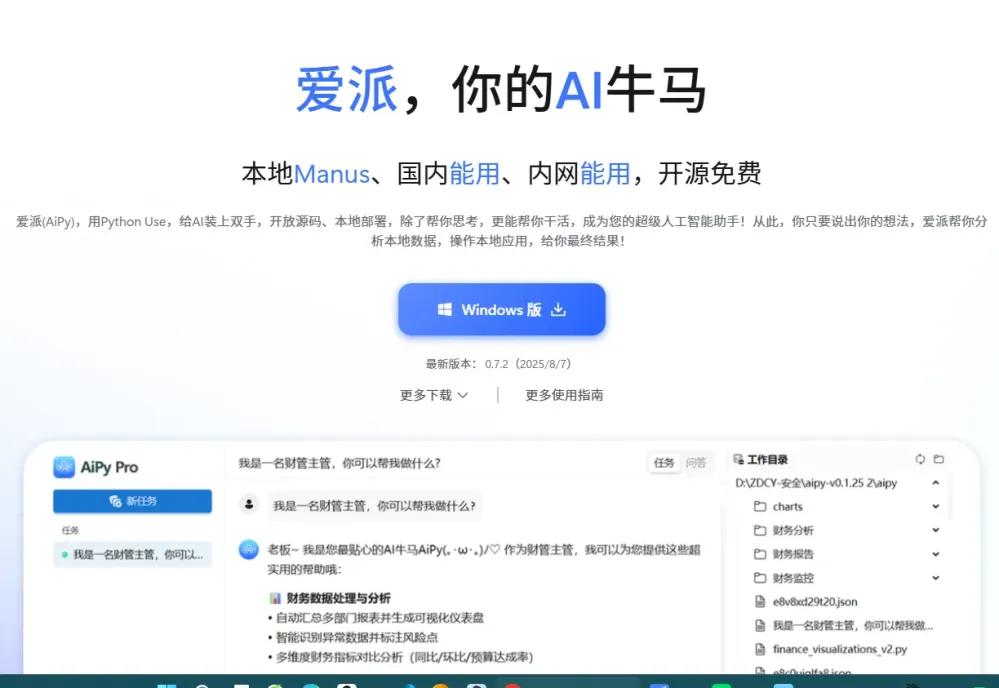Click the user avatar icon in chat

[249, 505]
